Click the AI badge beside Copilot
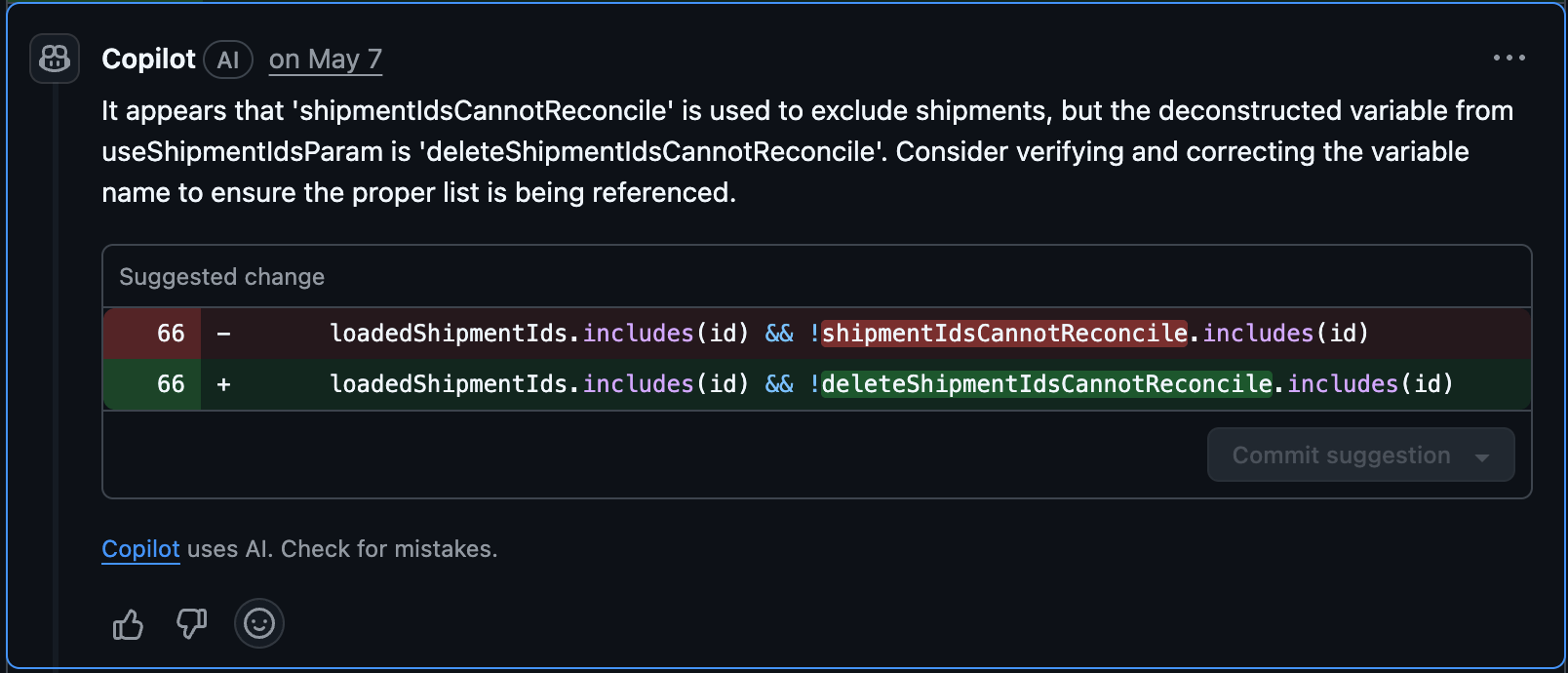Viewport: 1568px width, 673px height. point(228,60)
